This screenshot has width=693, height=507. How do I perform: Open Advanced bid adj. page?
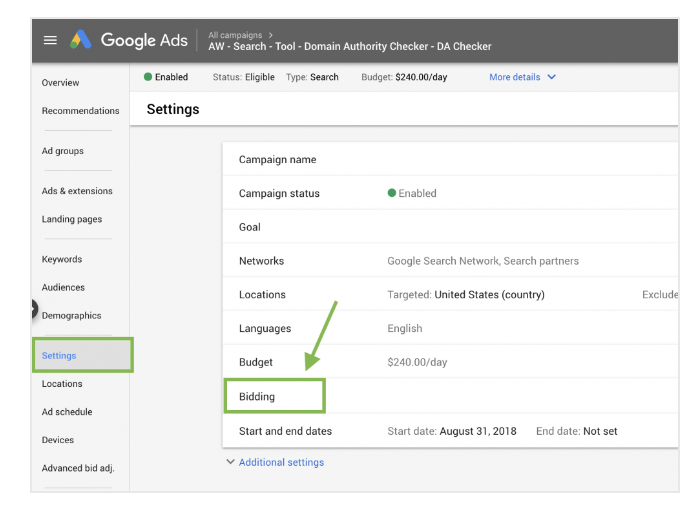pyautogui.click(x=78, y=468)
